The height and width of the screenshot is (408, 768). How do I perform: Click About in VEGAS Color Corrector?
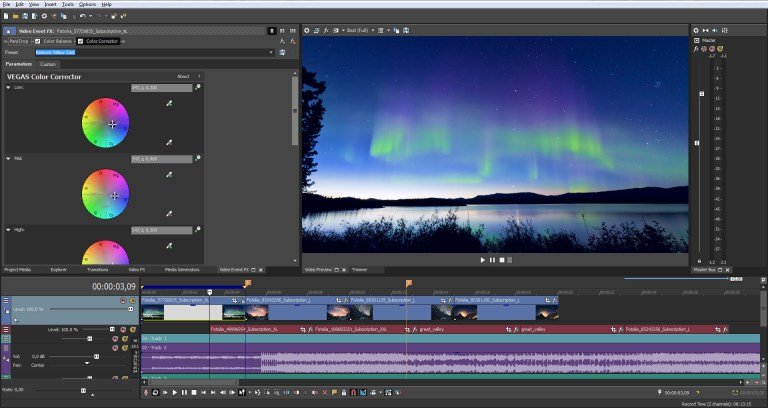[x=183, y=76]
